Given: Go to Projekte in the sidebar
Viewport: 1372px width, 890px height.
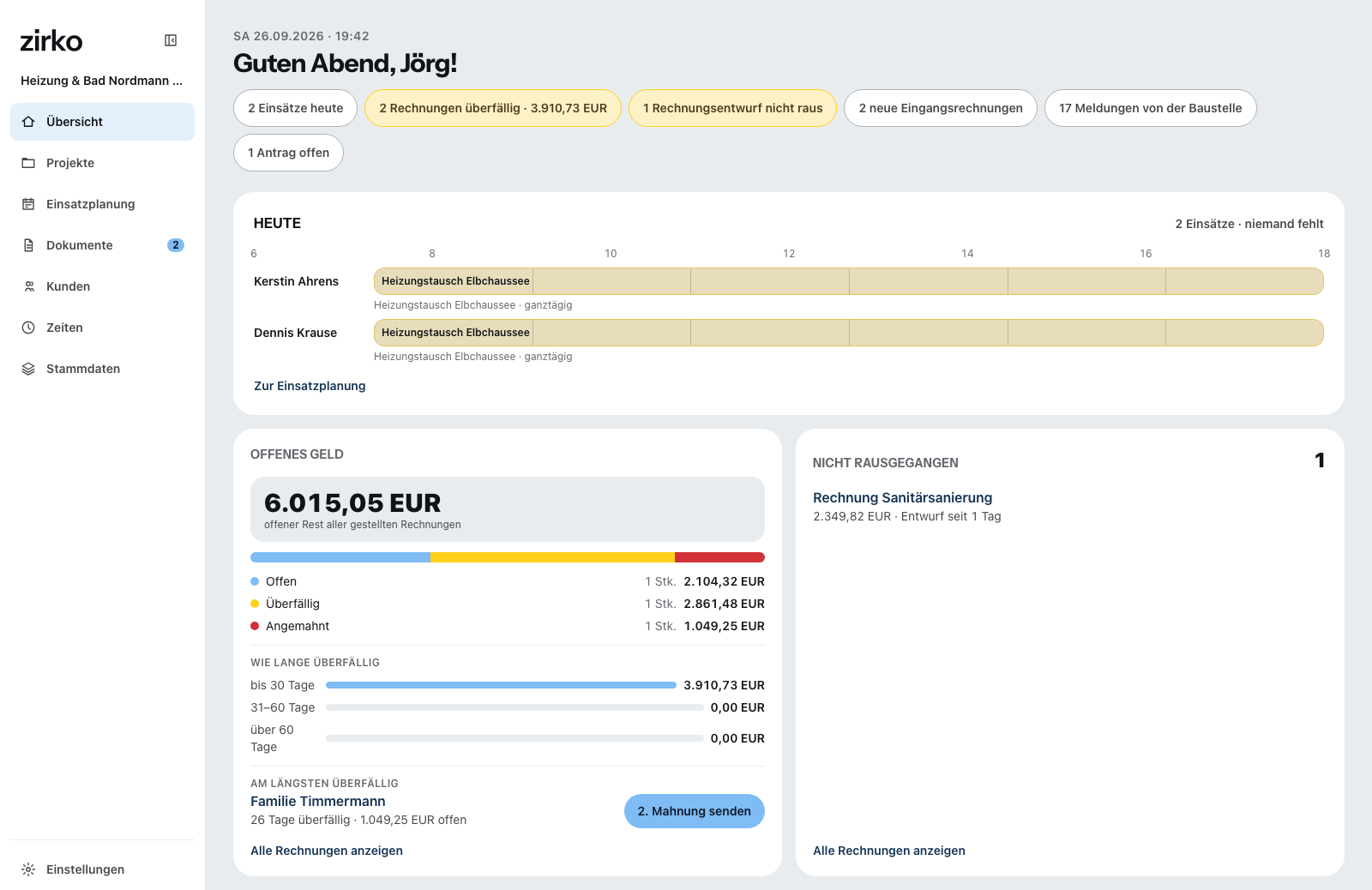Looking at the screenshot, I should pos(102,163).
